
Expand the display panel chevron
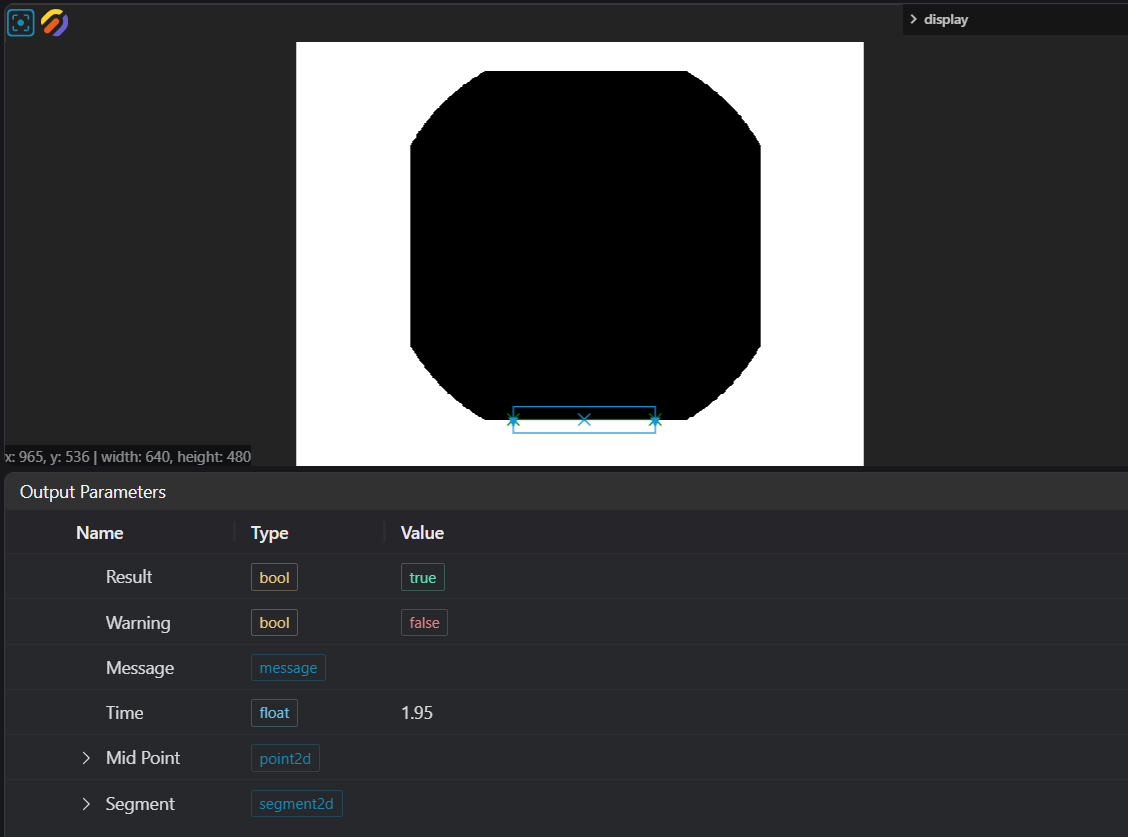pyautogui.click(x=913, y=19)
